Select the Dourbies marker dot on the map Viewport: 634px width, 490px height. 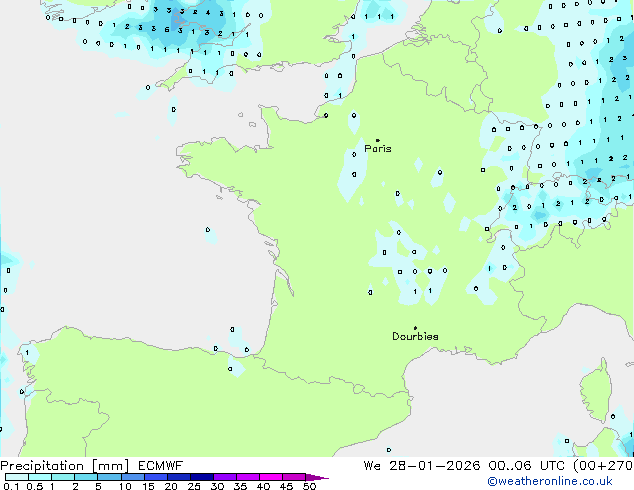[415, 328]
